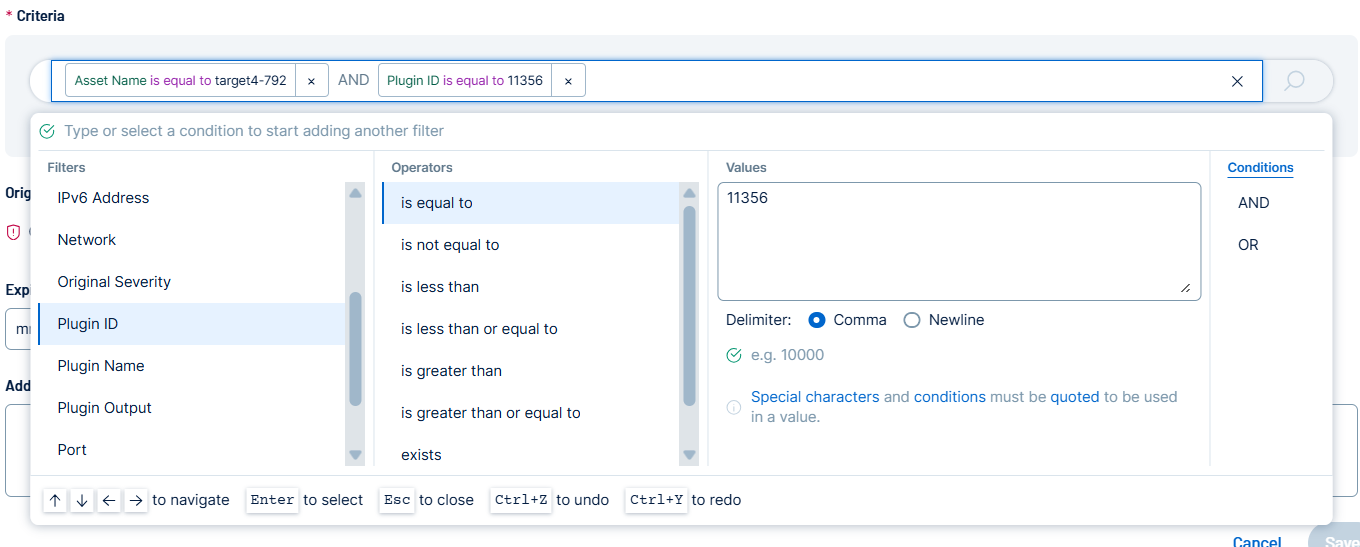
Task: Click the Values text area
Action: pyautogui.click(x=958, y=240)
